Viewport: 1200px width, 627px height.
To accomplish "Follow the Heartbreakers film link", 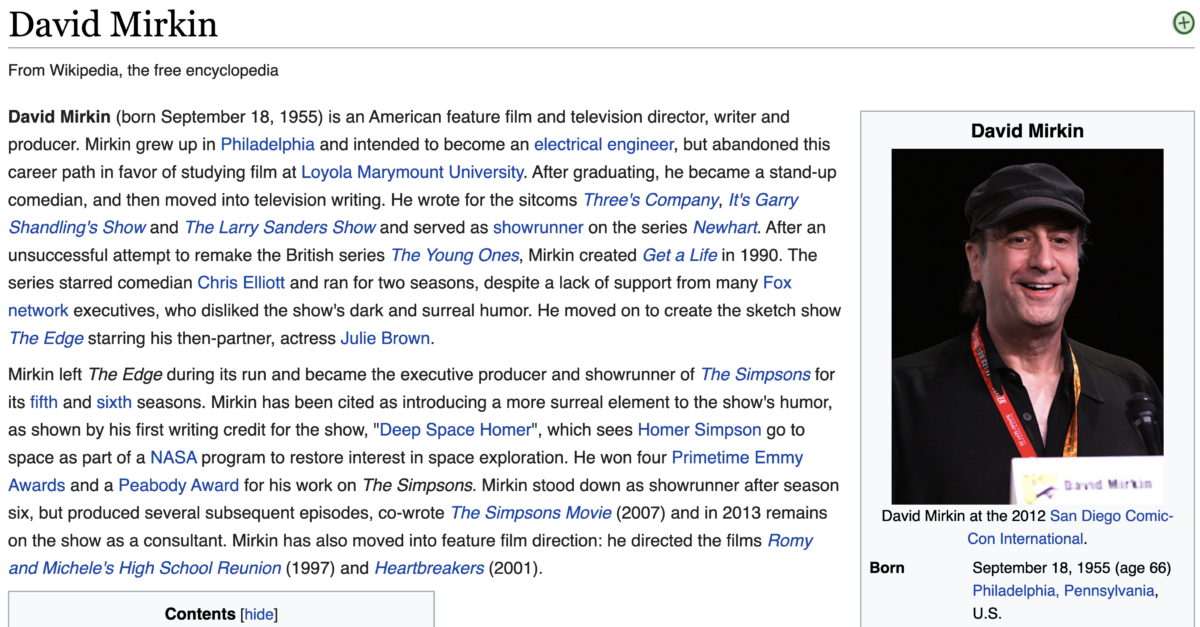I will (429, 568).
